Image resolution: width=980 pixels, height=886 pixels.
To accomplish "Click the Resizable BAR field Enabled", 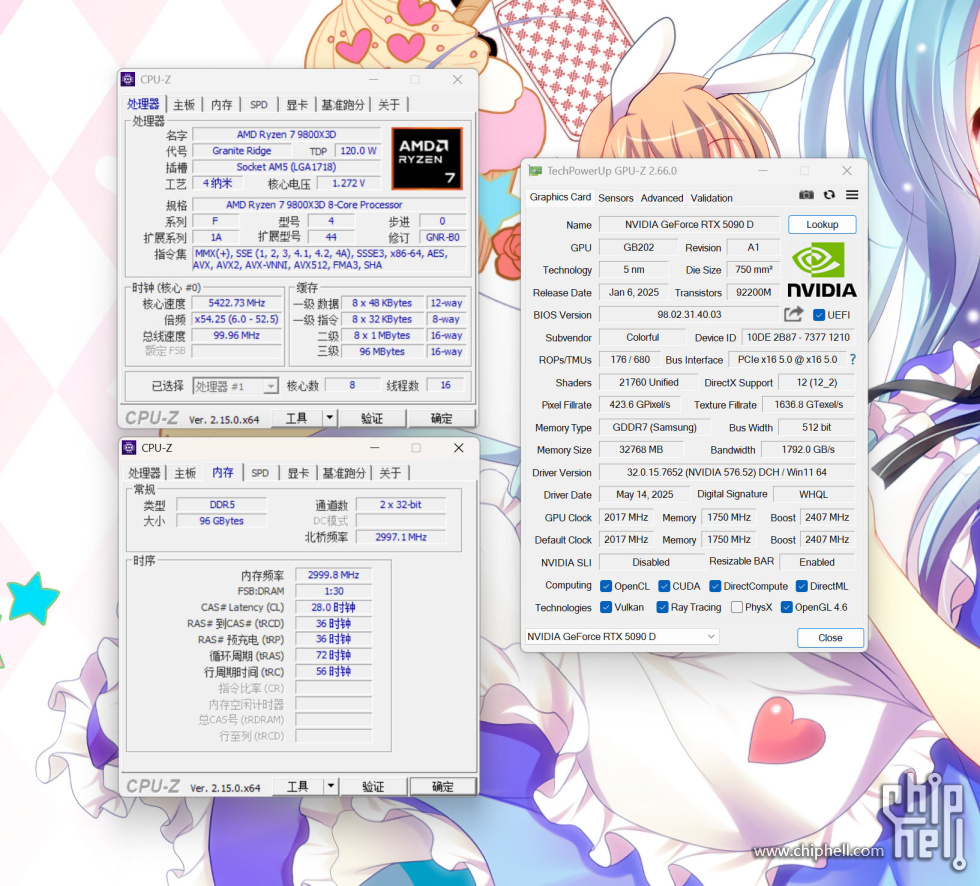I will pyautogui.click(x=816, y=562).
